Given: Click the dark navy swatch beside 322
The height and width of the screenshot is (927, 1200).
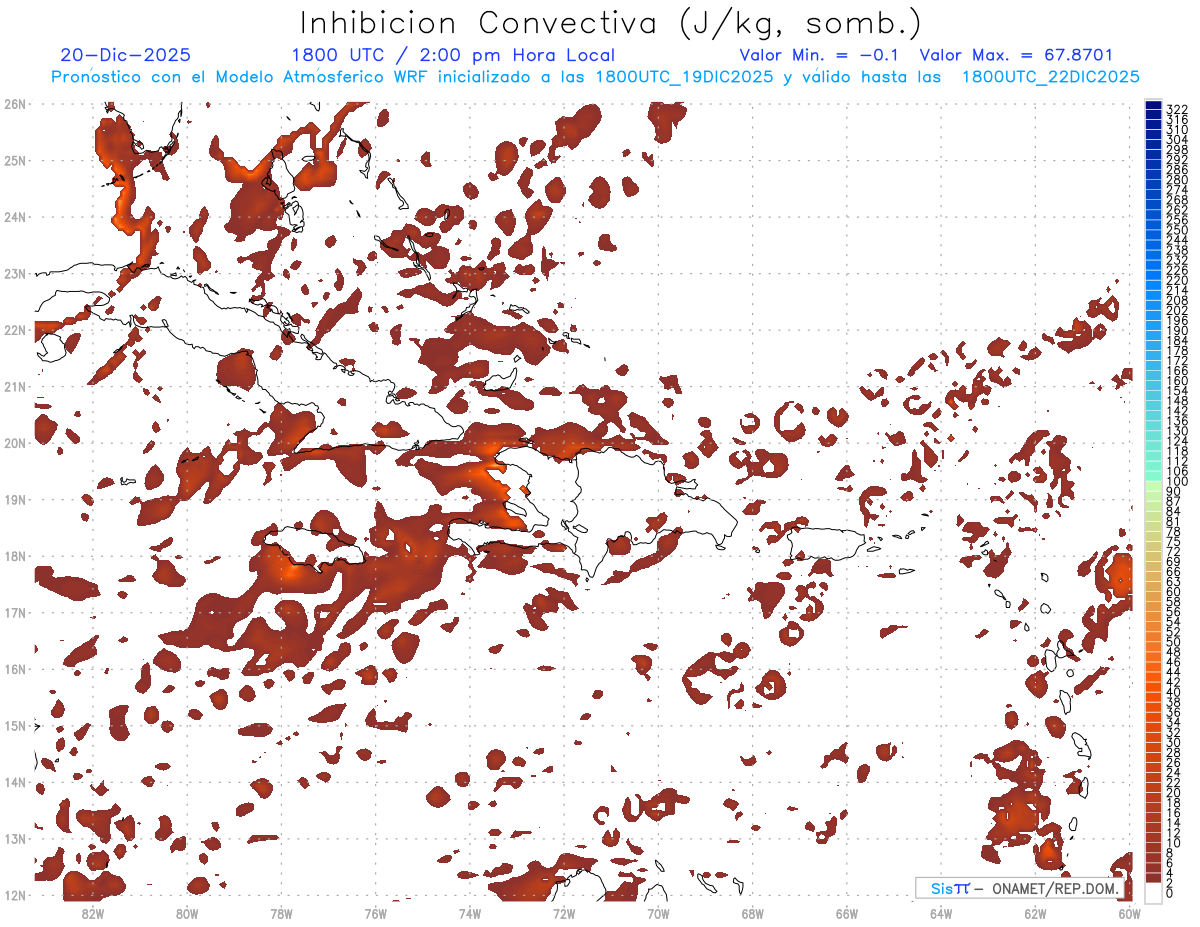Looking at the screenshot, I should (1153, 106).
